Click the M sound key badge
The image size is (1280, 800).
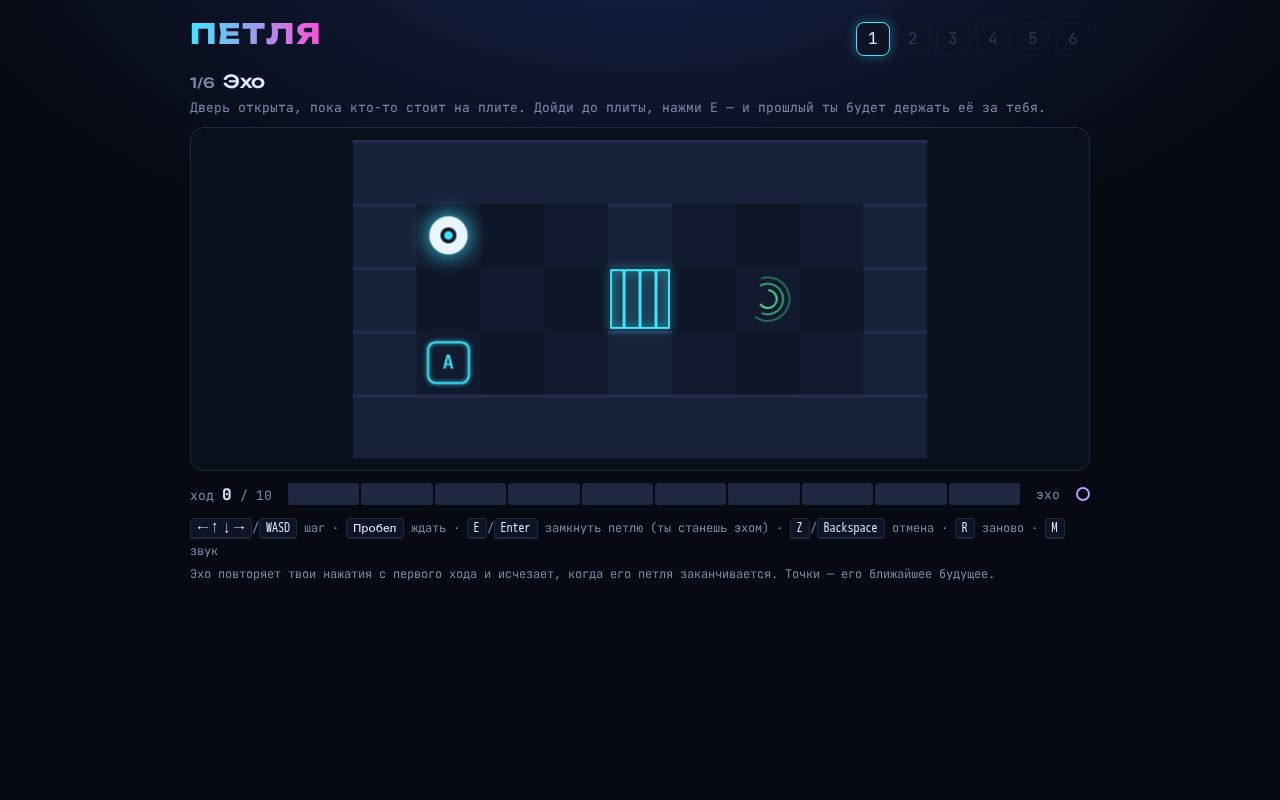point(1055,528)
